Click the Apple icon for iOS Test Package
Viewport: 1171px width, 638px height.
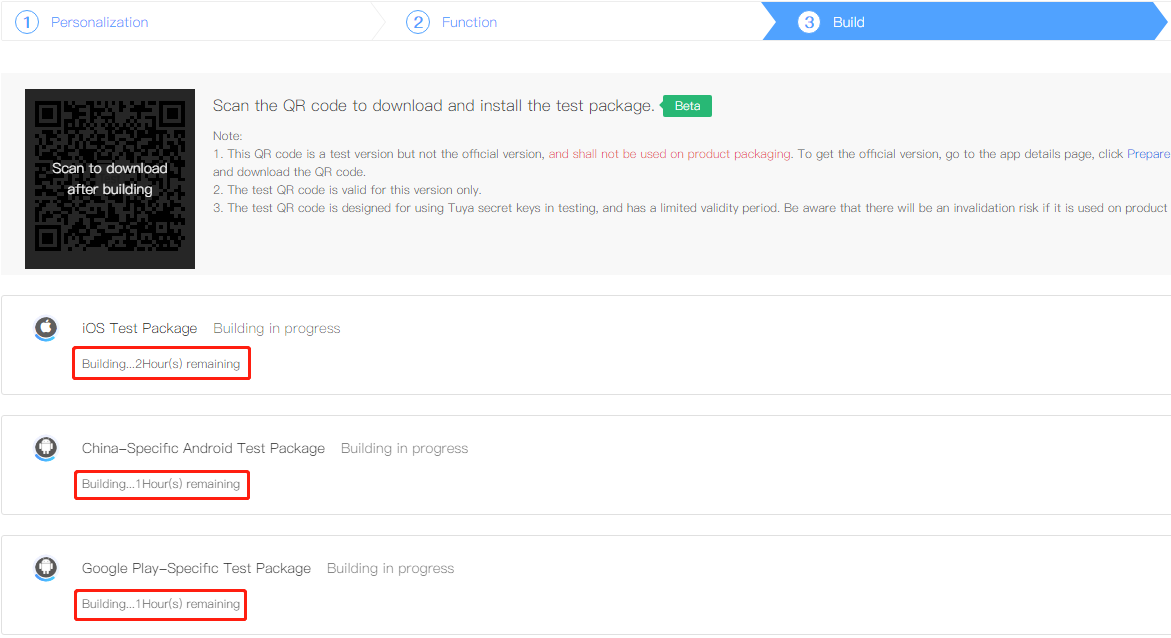[46, 328]
